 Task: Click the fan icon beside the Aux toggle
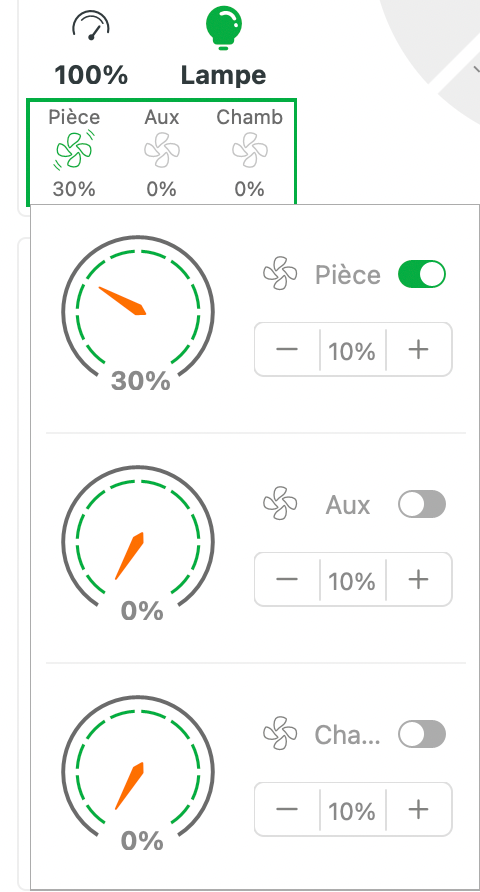coord(280,503)
